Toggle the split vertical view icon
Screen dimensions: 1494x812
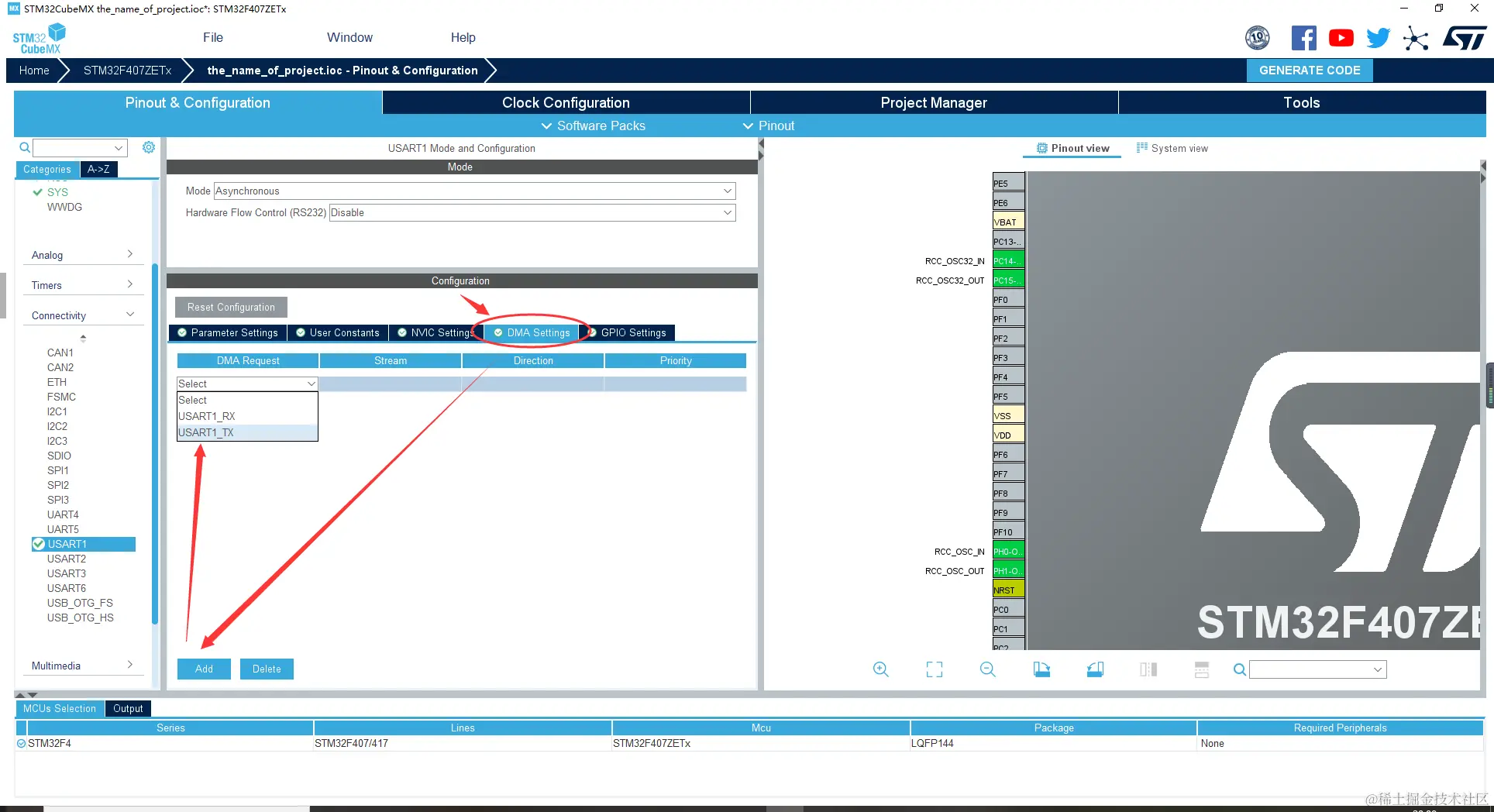tap(1148, 669)
